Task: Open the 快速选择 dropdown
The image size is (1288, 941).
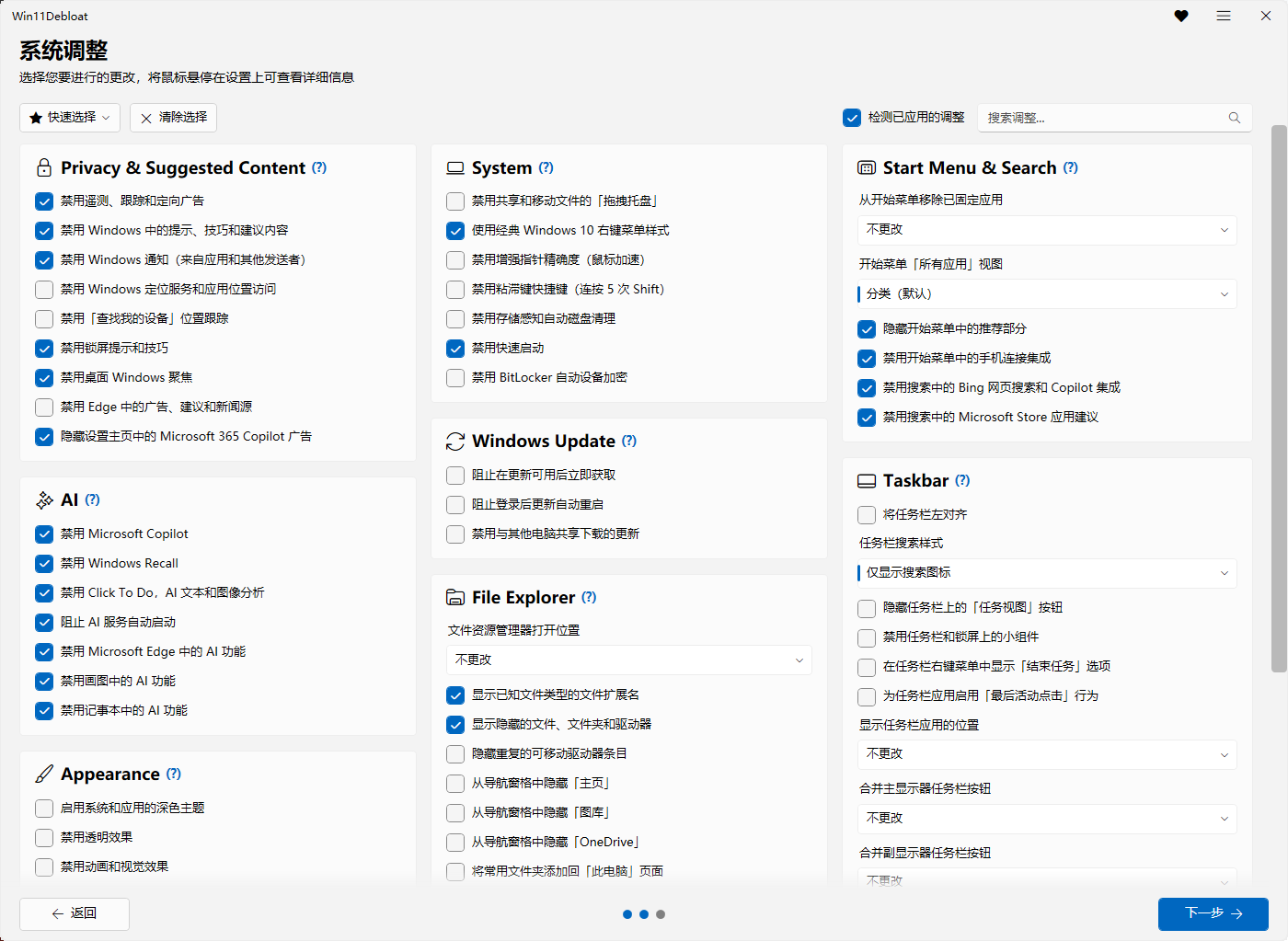Action: (x=70, y=118)
